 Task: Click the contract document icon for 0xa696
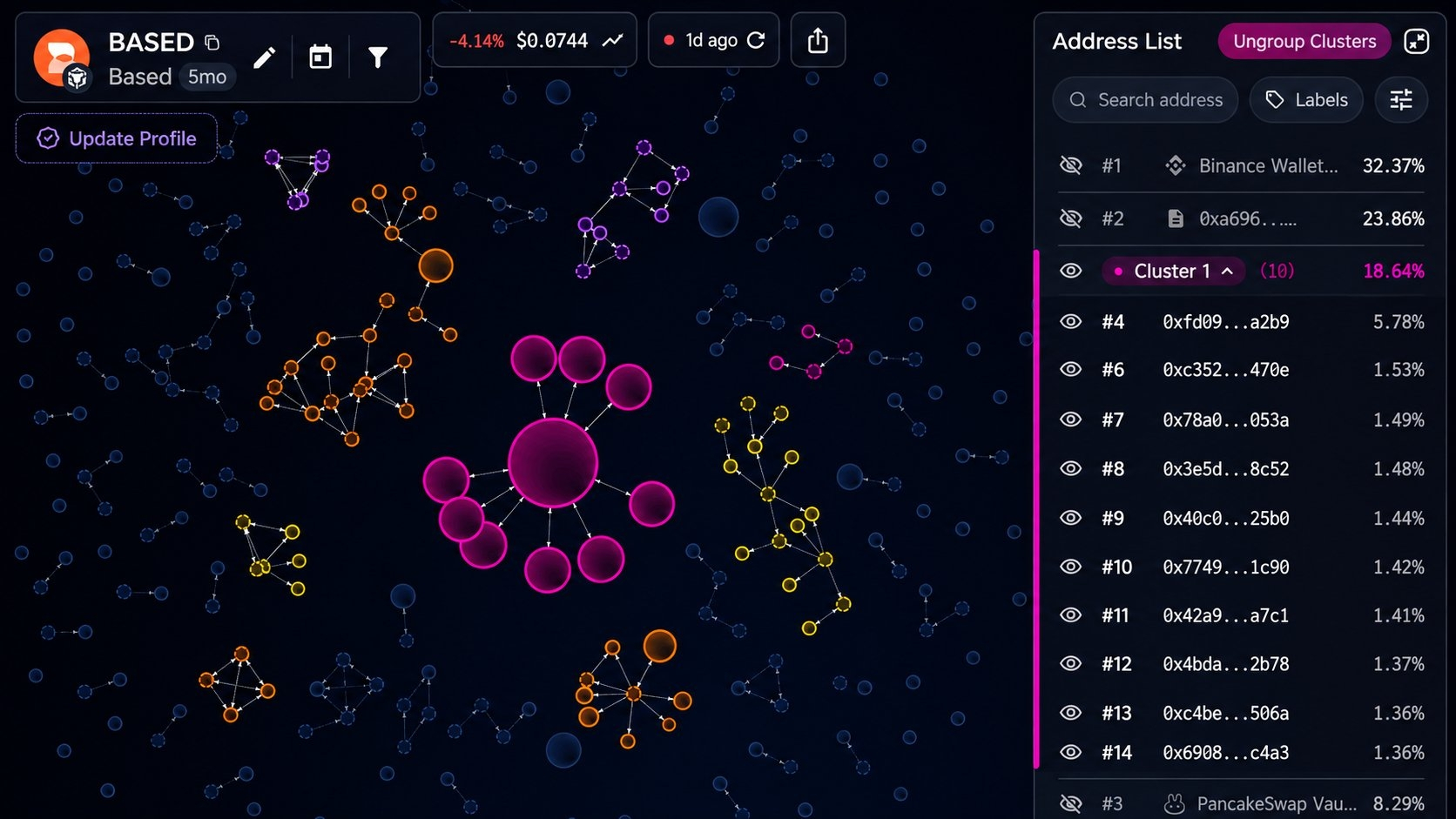pos(1176,218)
